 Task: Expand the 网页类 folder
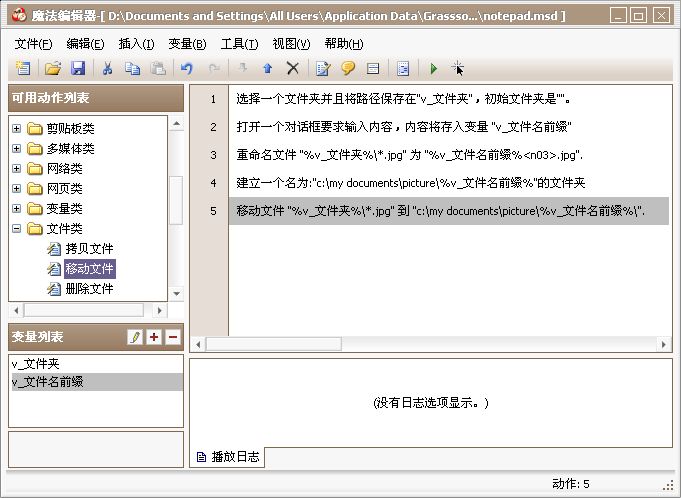point(17,188)
